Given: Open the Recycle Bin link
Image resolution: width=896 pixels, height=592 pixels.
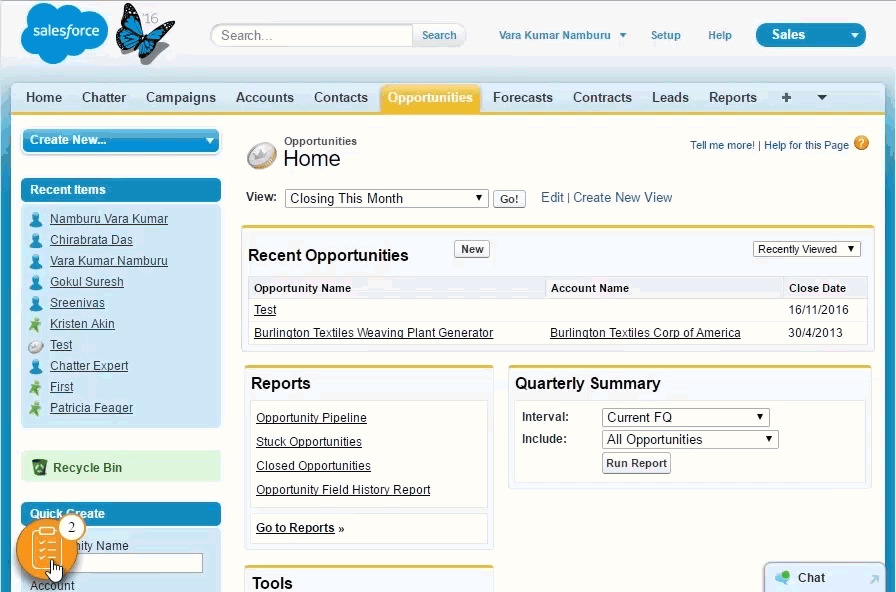Looking at the screenshot, I should pyautogui.click(x=87, y=468).
